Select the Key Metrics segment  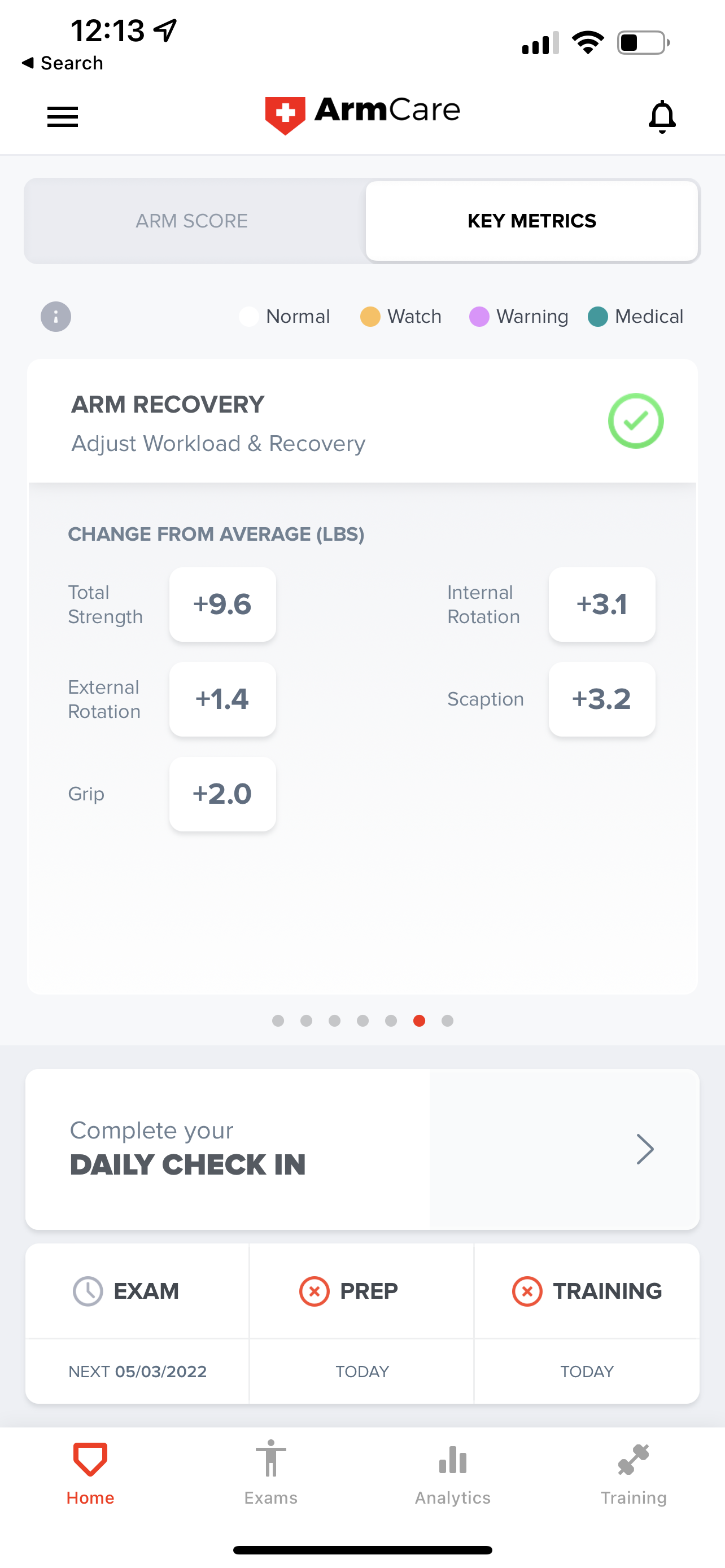(531, 221)
